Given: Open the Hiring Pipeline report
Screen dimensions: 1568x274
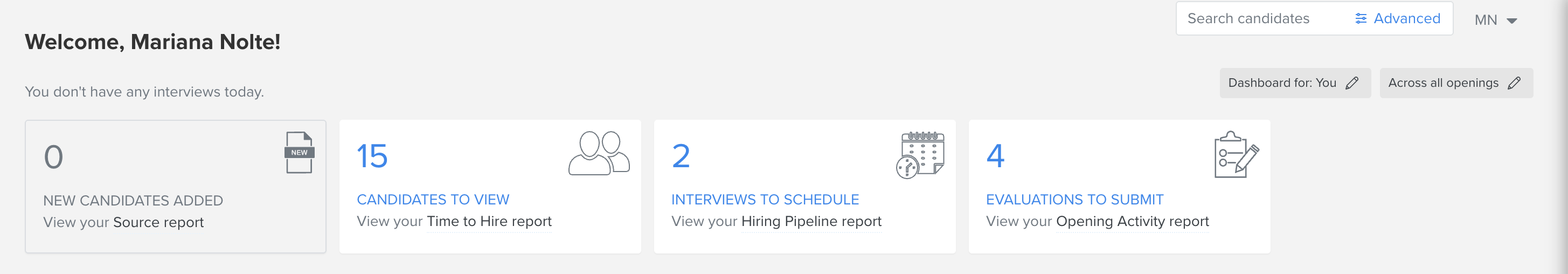Looking at the screenshot, I should 811,221.
